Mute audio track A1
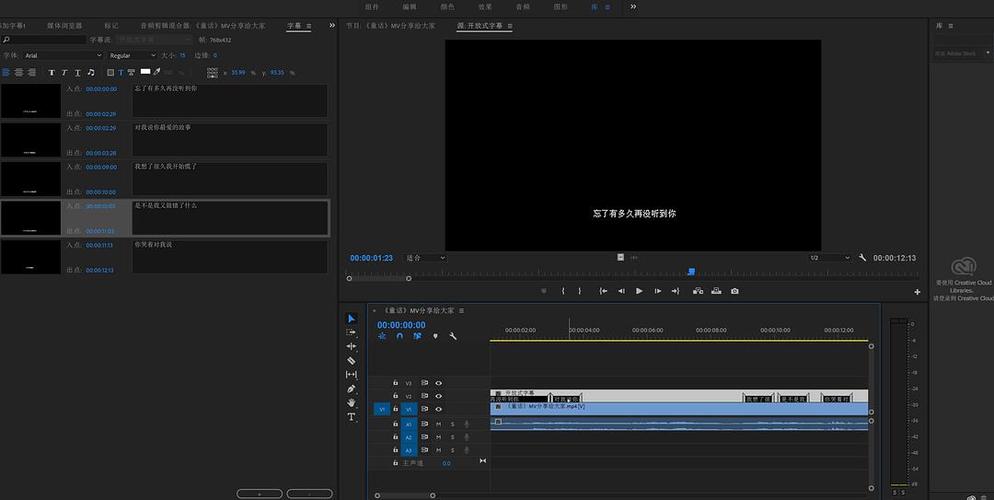The image size is (994, 500). (x=438, y=424)
